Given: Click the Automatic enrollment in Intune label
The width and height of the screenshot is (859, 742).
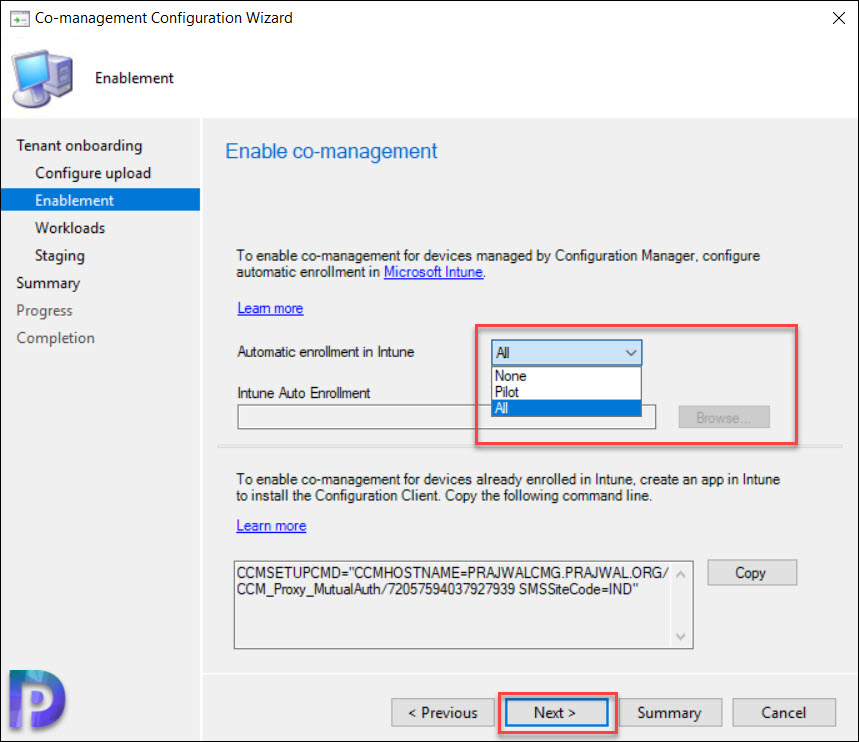Looking at the screenshot, I should (326, 352).
